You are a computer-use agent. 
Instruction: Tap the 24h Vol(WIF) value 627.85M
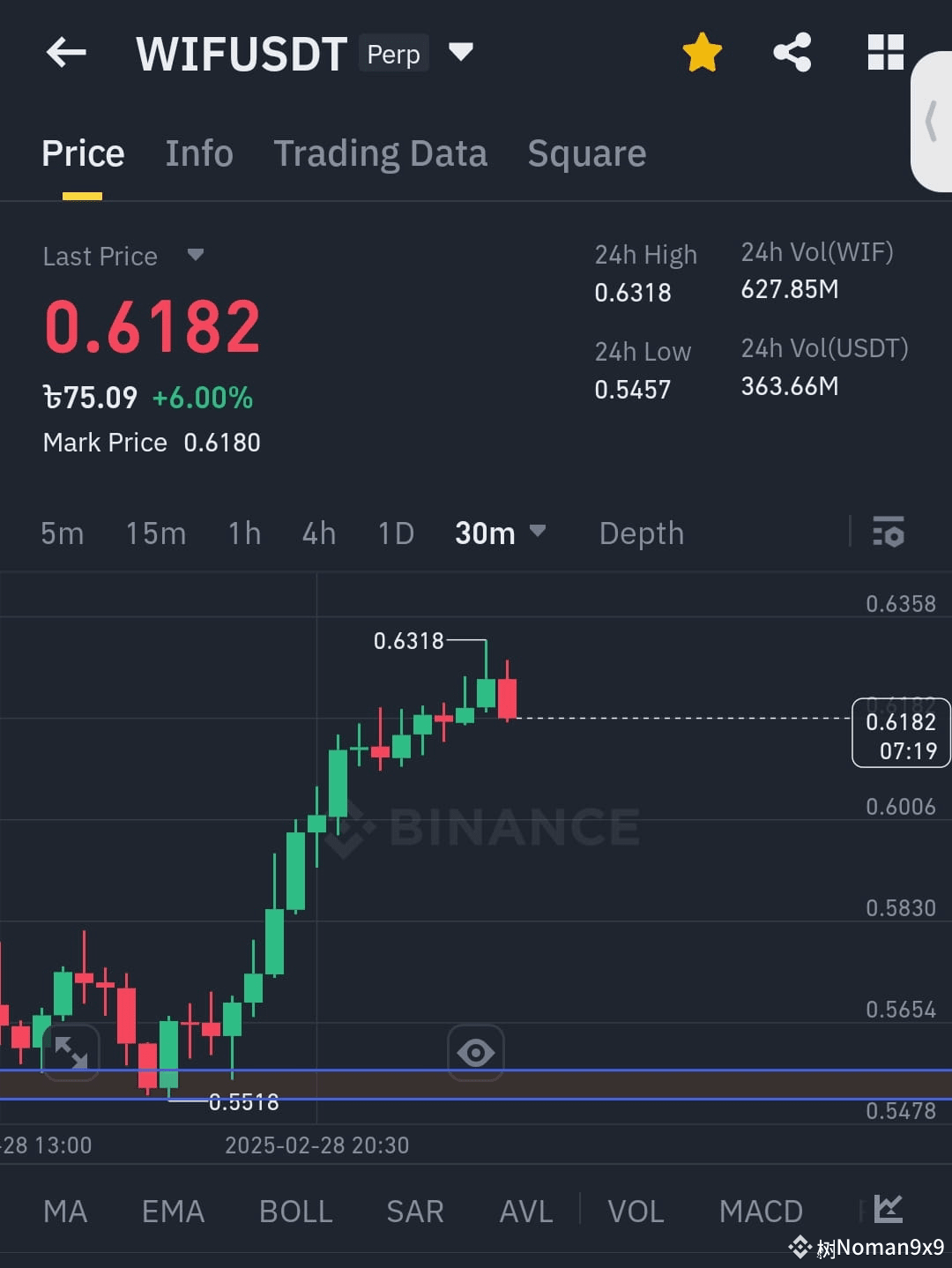coord(790,289)
